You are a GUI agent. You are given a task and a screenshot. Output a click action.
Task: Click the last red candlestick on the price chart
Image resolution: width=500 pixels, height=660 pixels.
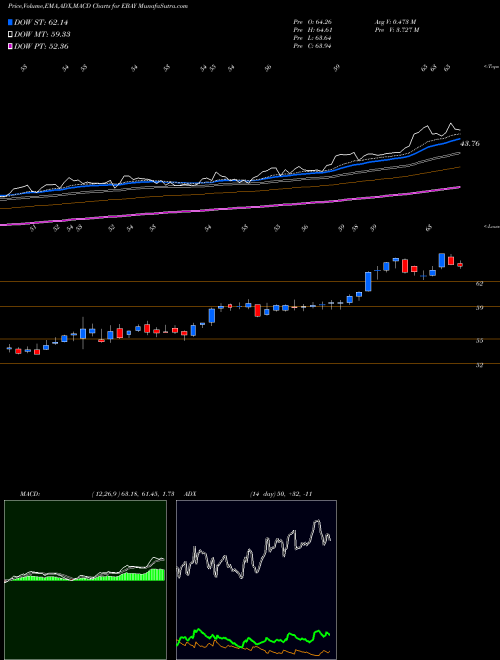tap(460, 265)
